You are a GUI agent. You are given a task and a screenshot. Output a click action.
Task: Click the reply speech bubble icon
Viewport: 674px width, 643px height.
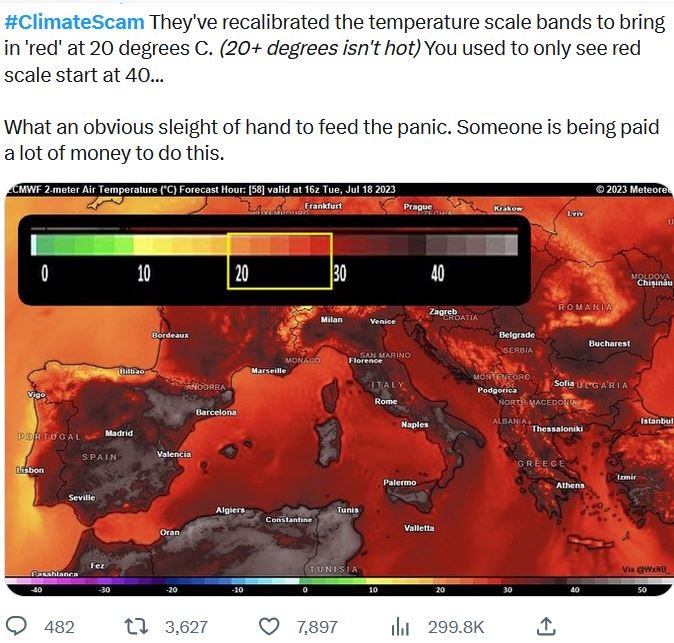pos(16,626)
